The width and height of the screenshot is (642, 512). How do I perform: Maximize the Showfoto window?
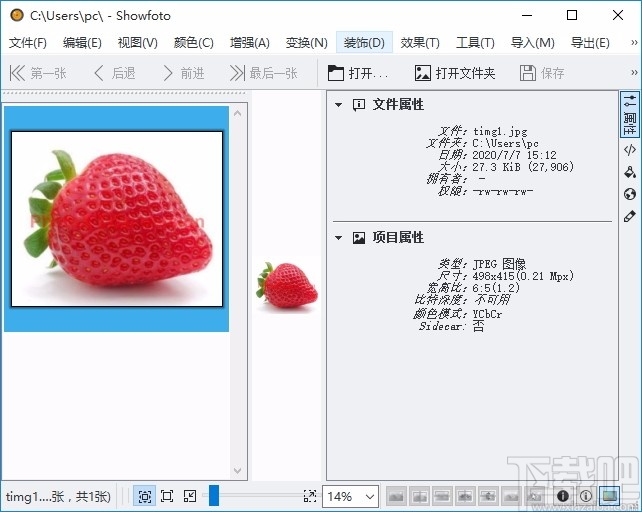point(572,16)
